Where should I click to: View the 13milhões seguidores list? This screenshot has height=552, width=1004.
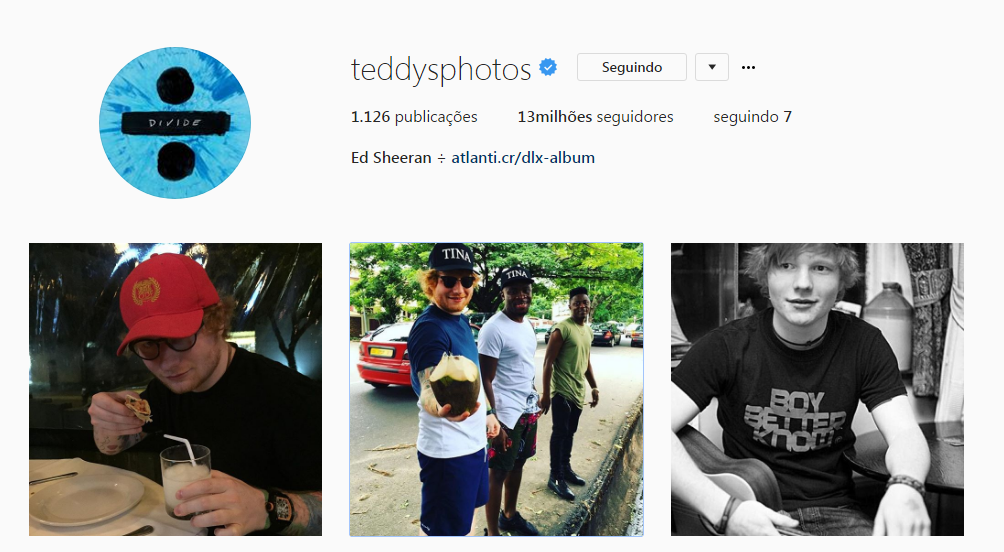(x=595, y=117)
